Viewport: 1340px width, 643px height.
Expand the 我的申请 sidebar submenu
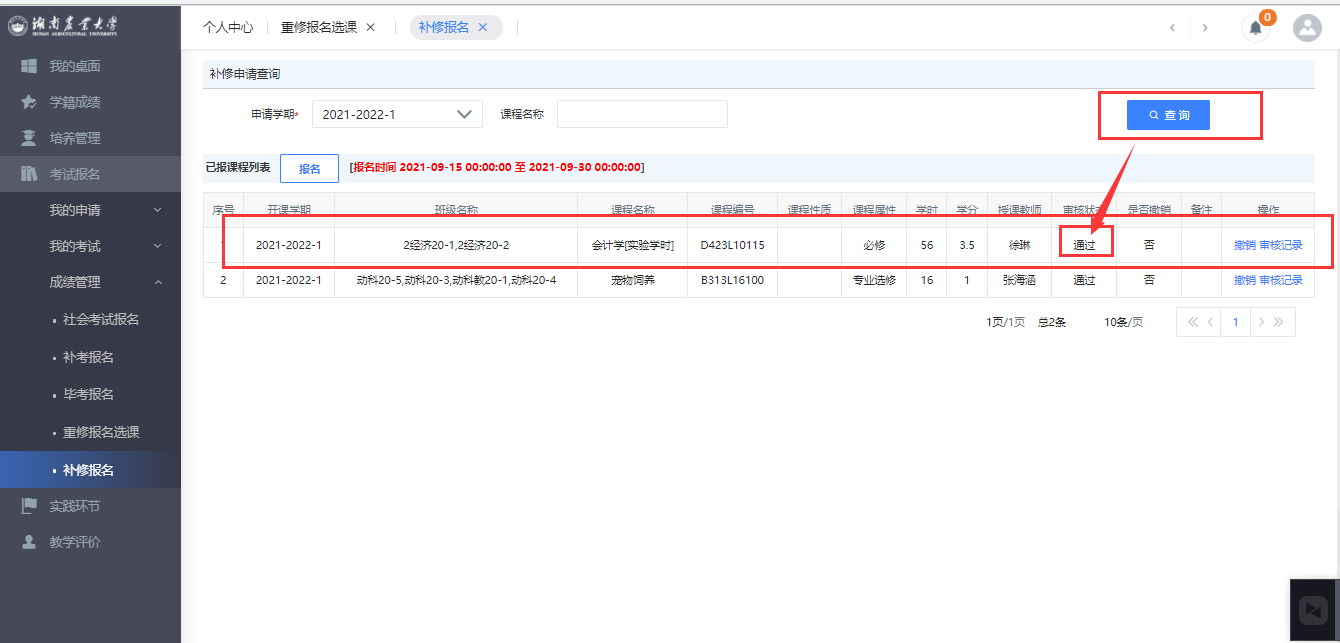pyautogui.click(x=157, y=210)
